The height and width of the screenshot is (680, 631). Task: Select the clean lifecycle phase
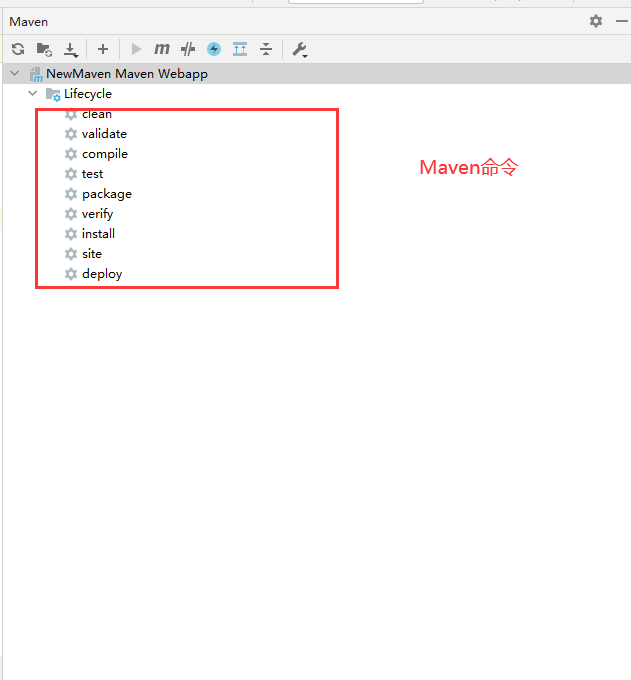point(97,114)
